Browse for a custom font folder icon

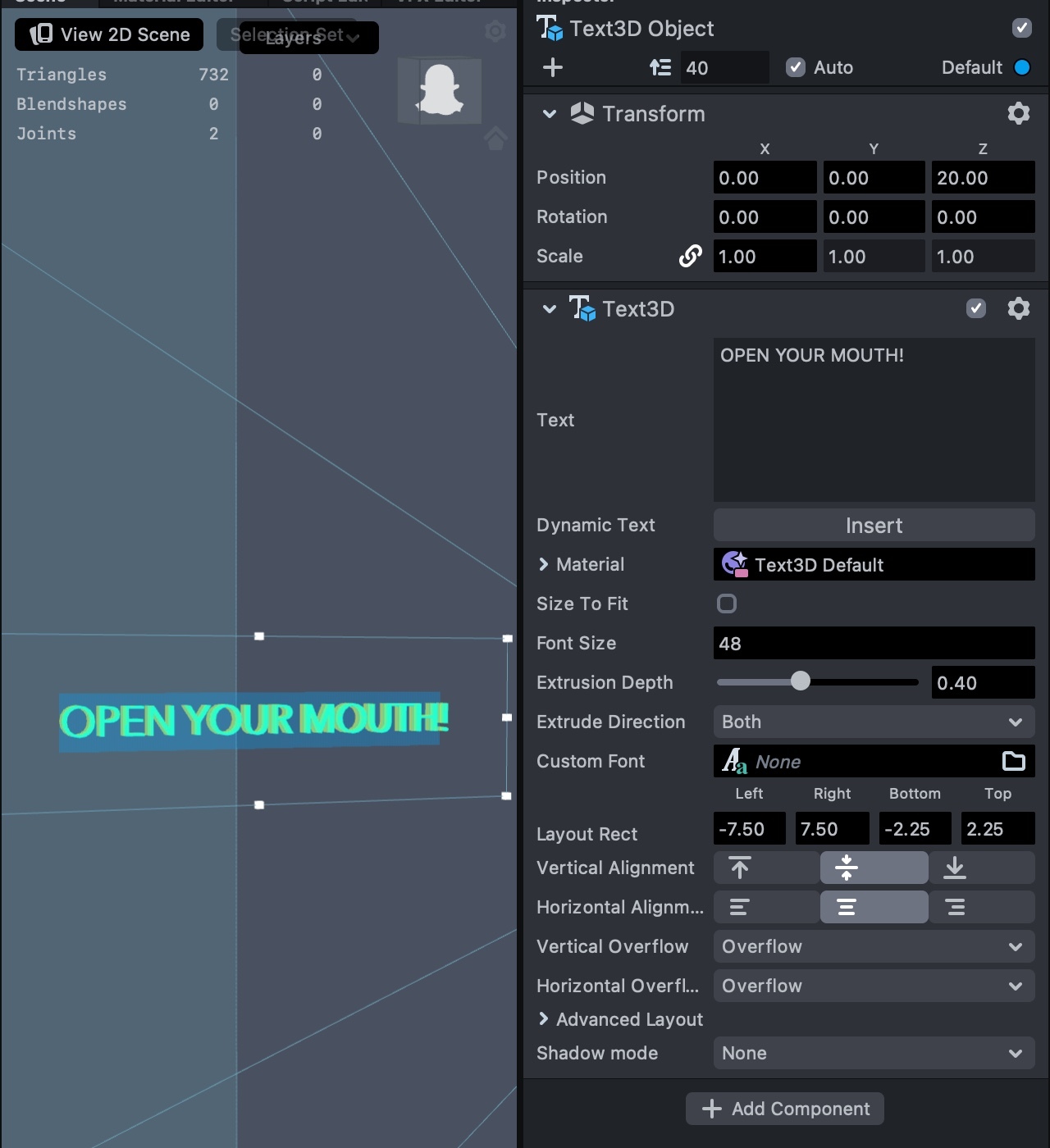(x=1014, y=762)
